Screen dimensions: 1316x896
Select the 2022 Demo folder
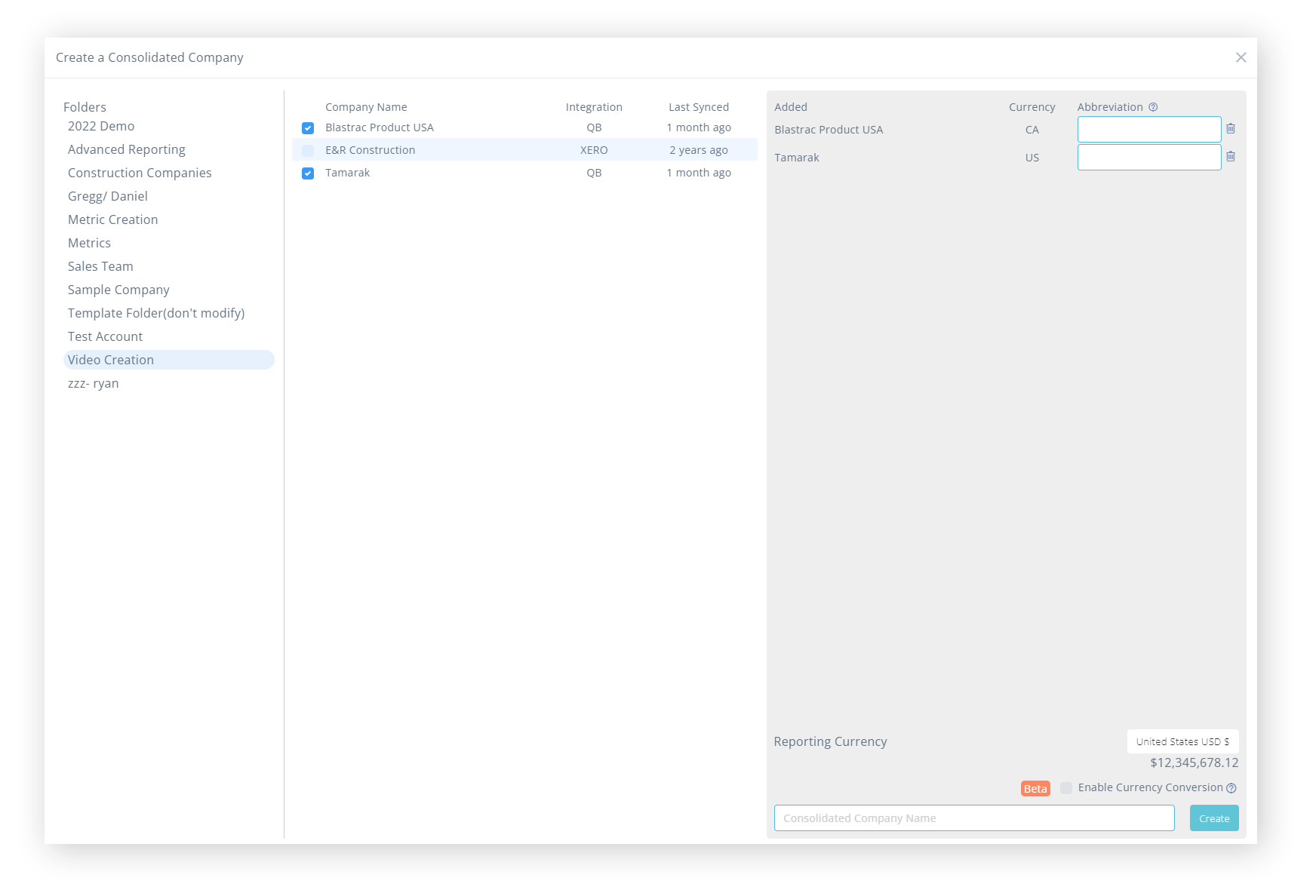[x=101, y=127]
